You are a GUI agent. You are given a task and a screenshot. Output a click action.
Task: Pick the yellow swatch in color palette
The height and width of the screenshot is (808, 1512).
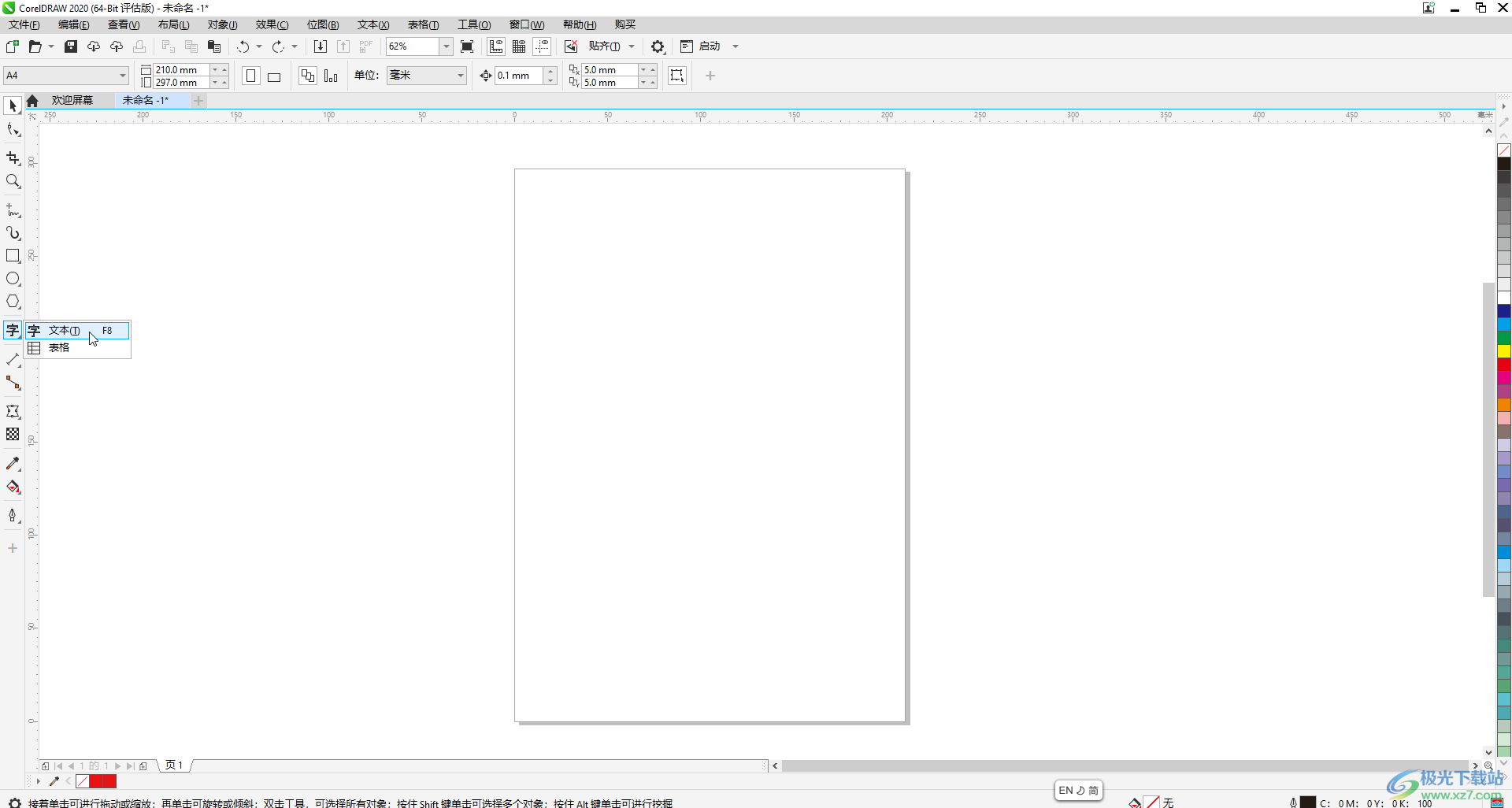[1504, 351]
